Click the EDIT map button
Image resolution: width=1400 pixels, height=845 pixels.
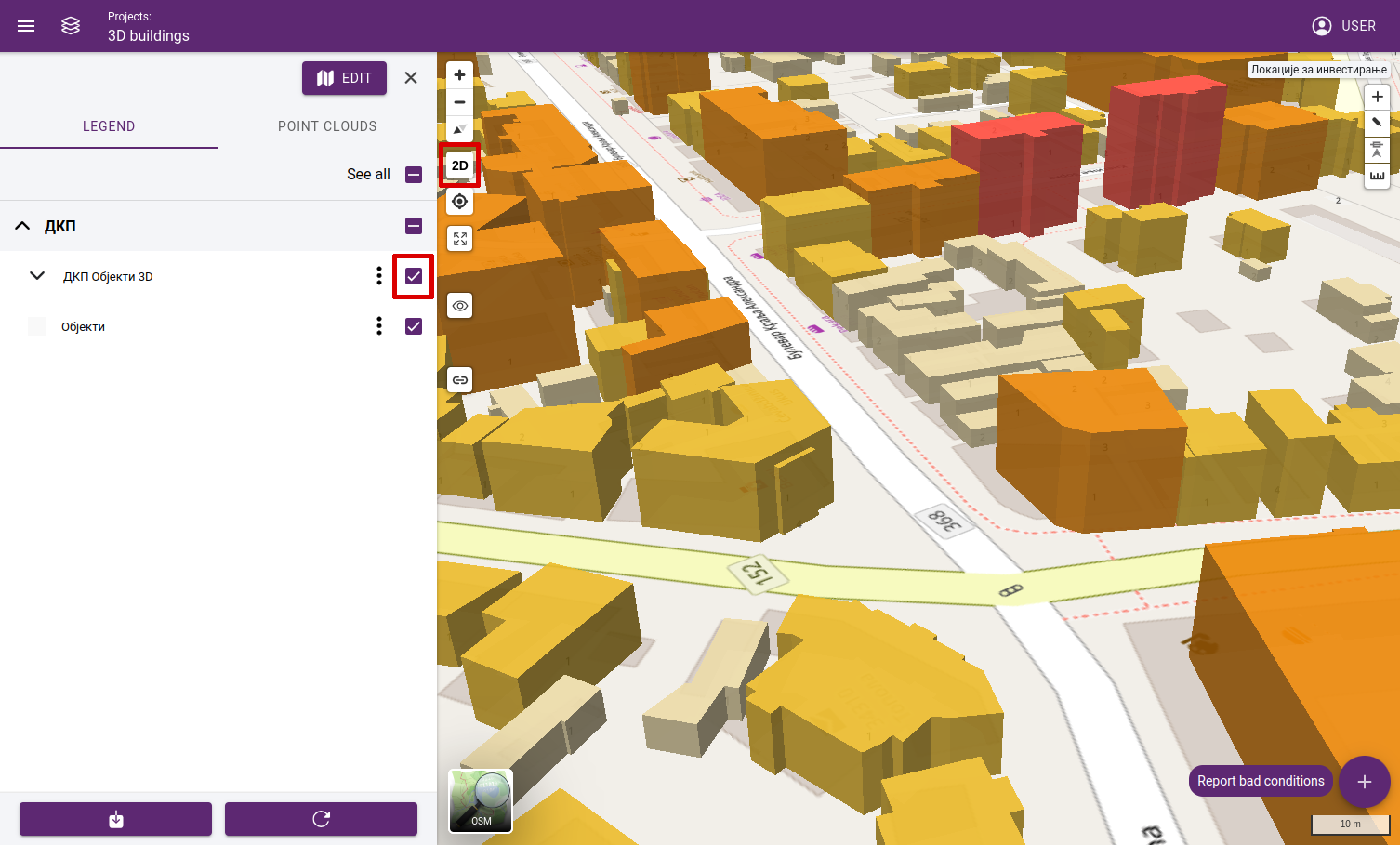pyautogui.click(x=344, y=78)
